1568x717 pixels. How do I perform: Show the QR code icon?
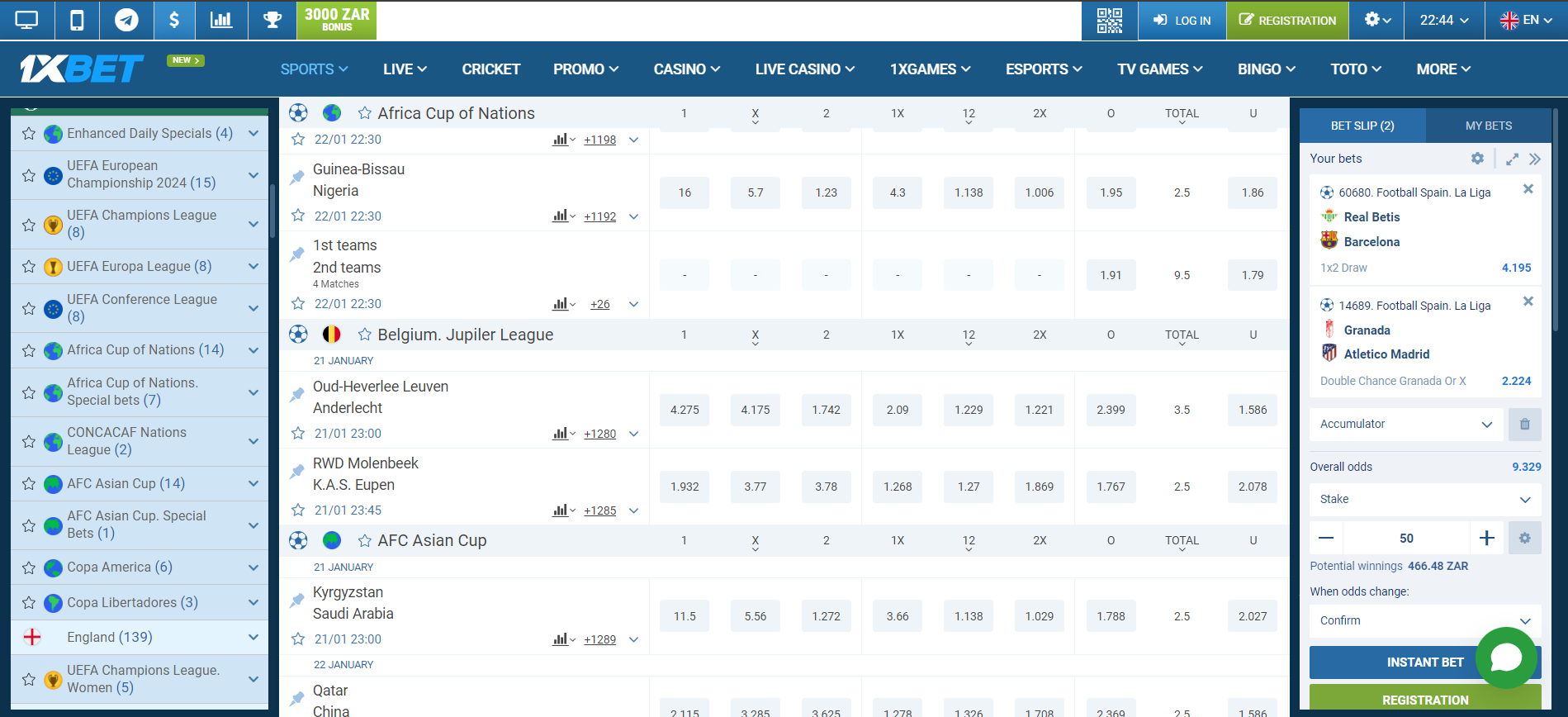click(1109, 20)
